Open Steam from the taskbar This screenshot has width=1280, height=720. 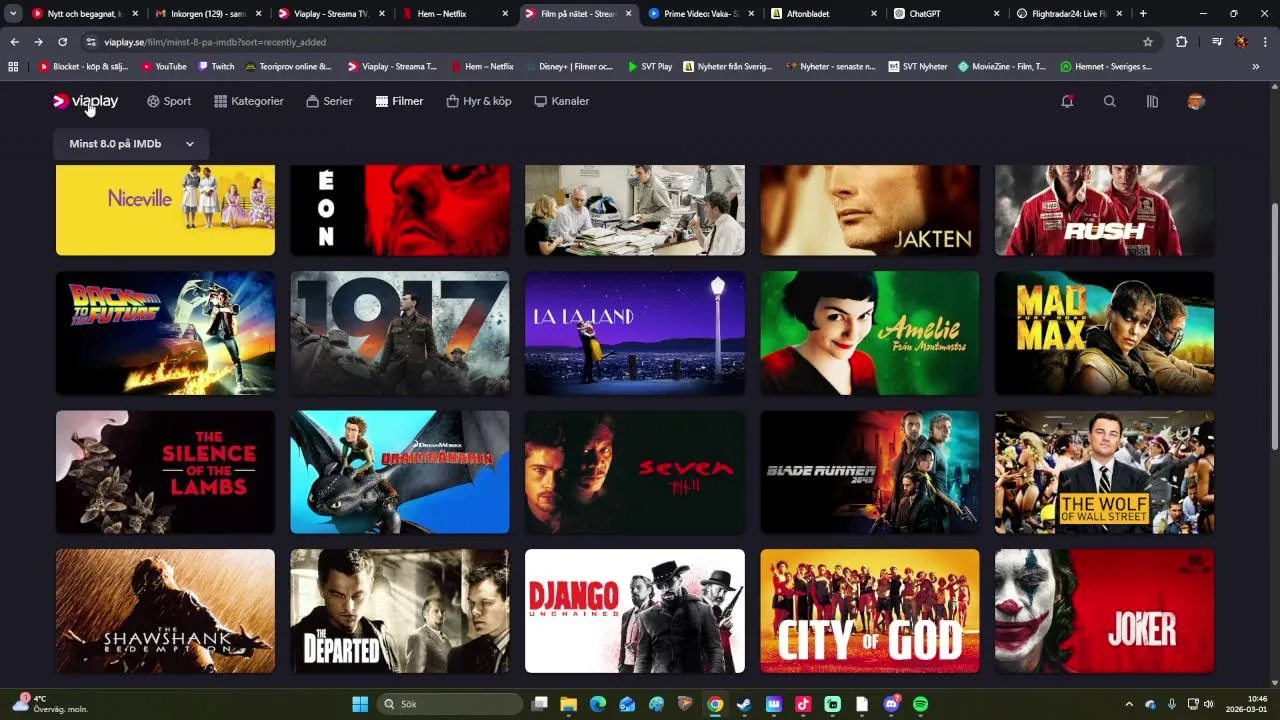(x=744, y=704)
